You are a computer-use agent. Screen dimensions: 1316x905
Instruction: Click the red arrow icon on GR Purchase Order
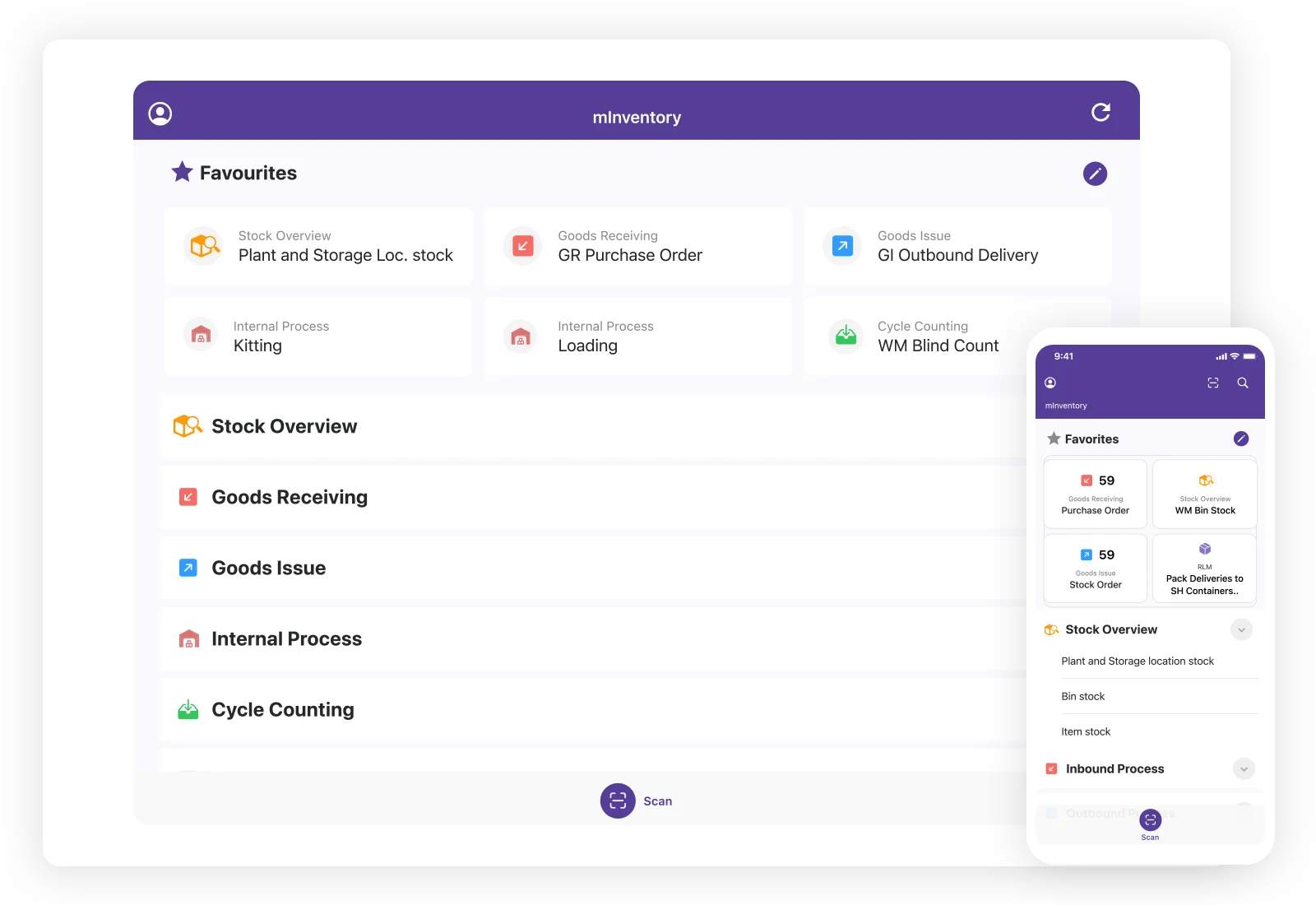(523, 246)
